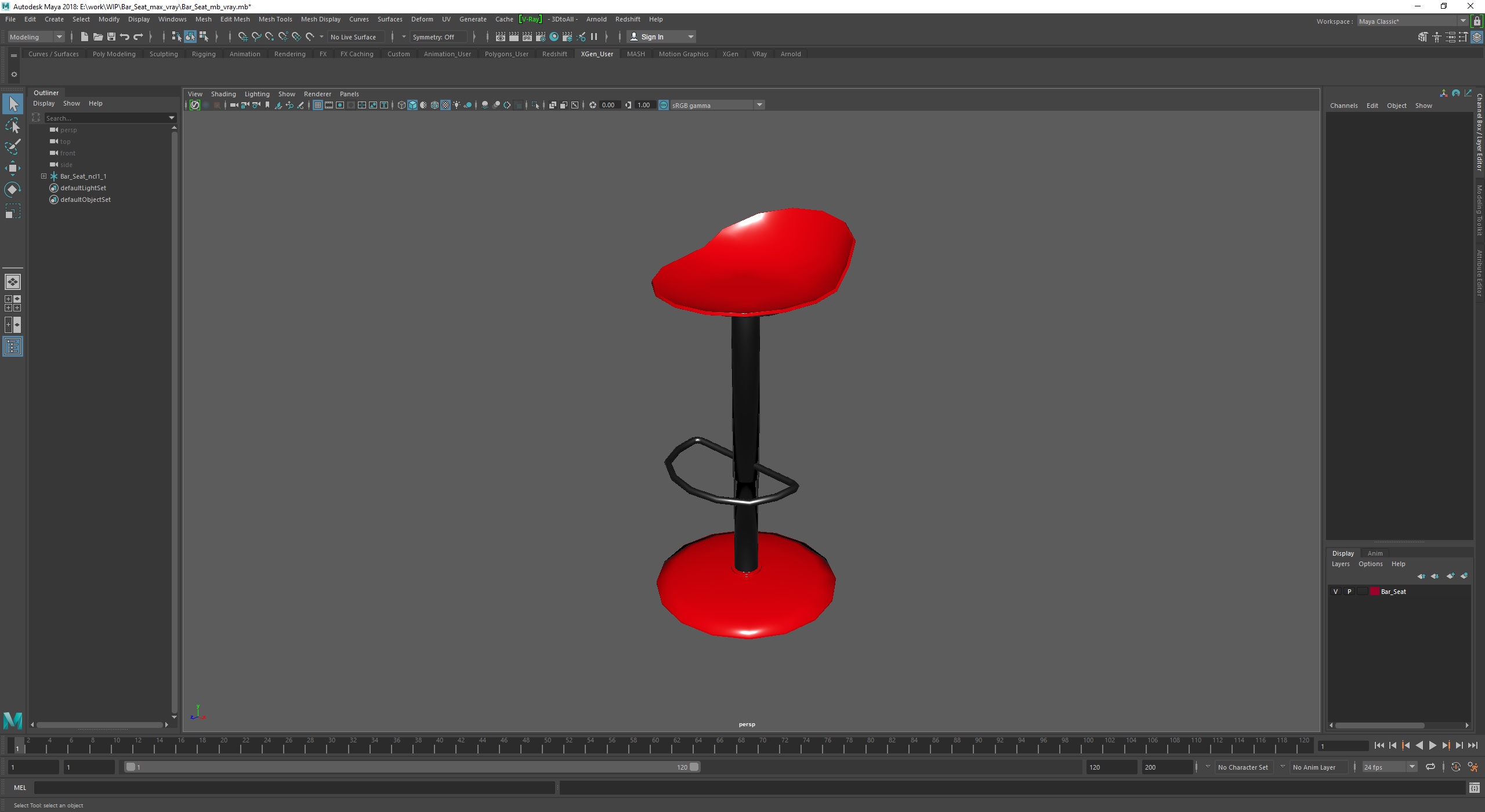This screenshot has width=1485, height=812.
Task: Toggle smooth shade all in viewport
Action: point(412,105)
